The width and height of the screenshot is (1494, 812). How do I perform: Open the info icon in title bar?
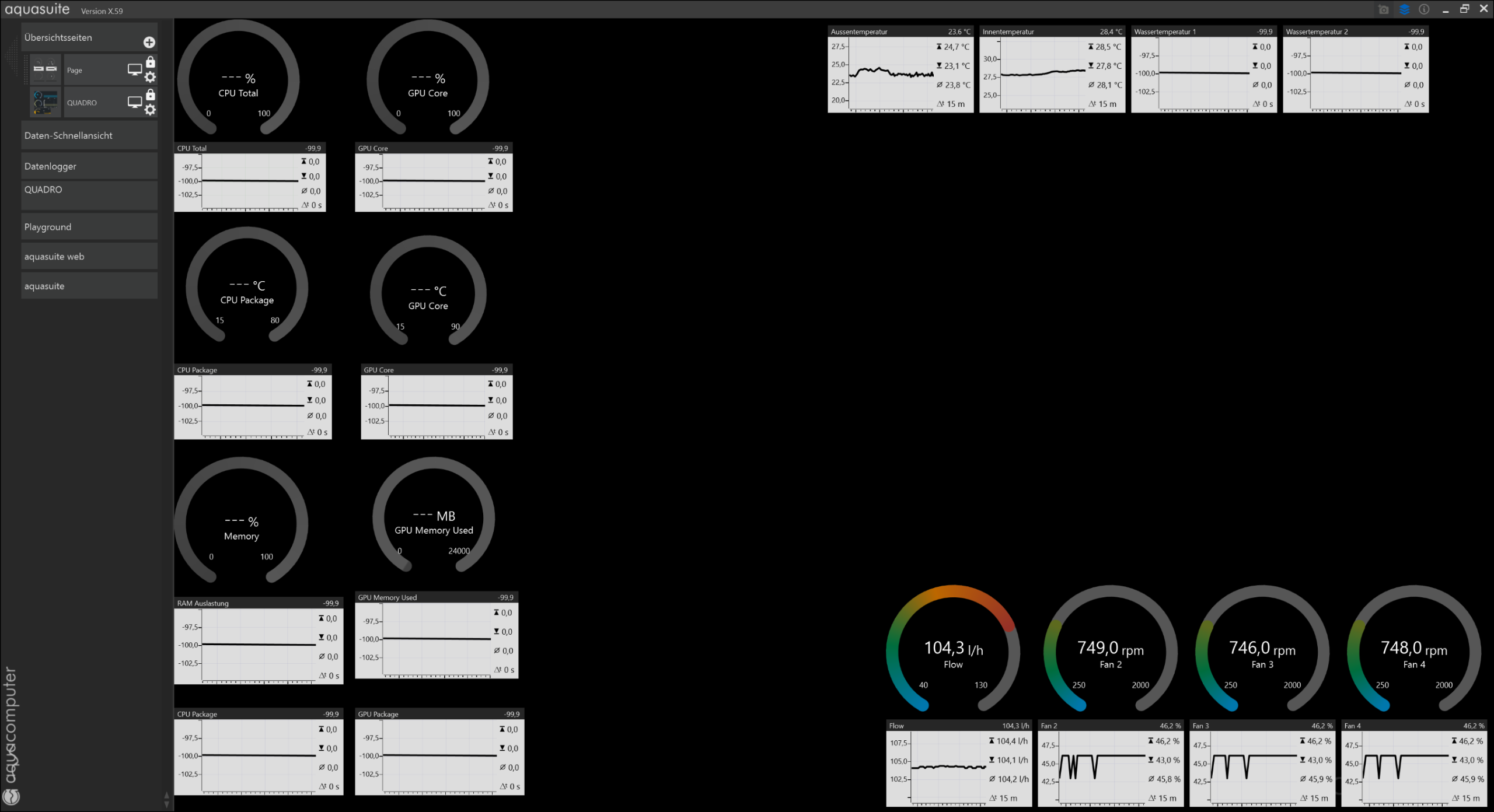(1424, 9)
